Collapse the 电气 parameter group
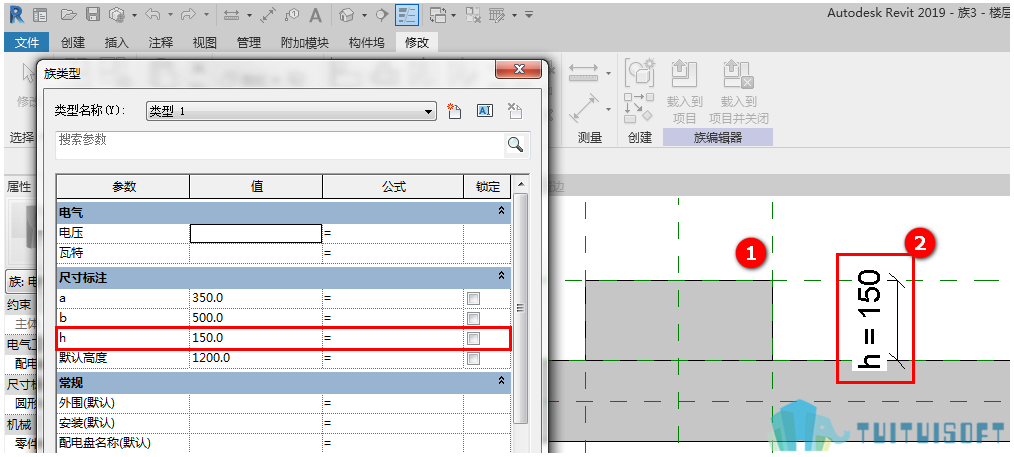Screen dimensions: 1014x457 coord(501,211)
